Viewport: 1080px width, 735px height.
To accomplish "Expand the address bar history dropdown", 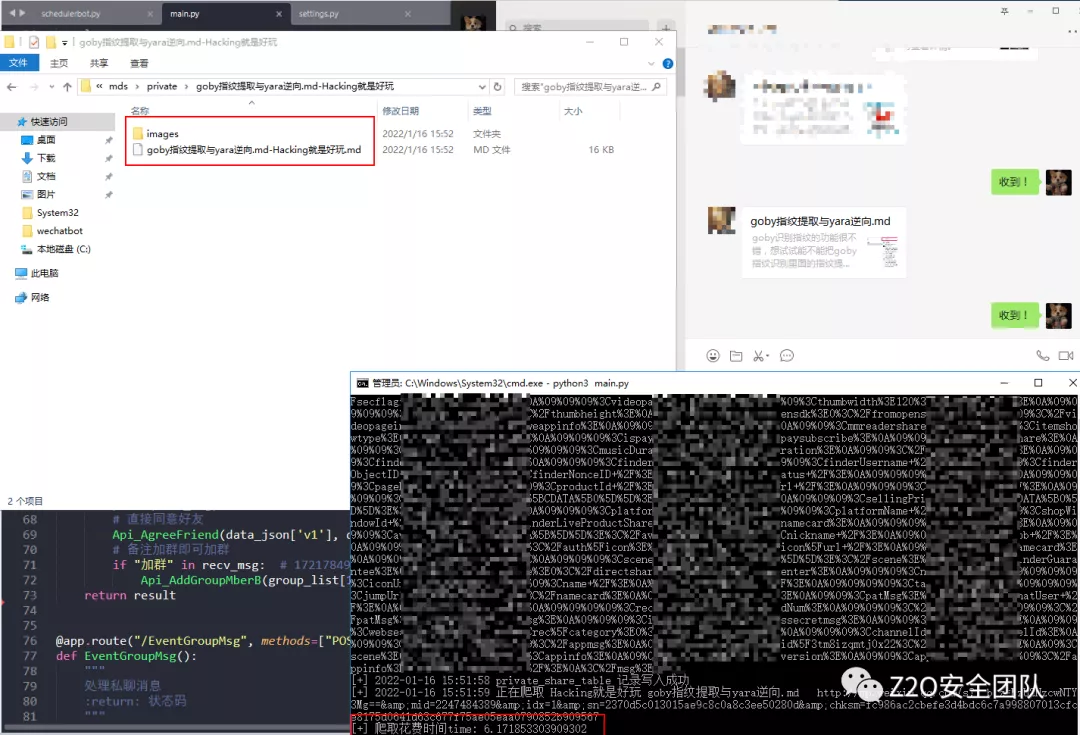I will 481,87.
